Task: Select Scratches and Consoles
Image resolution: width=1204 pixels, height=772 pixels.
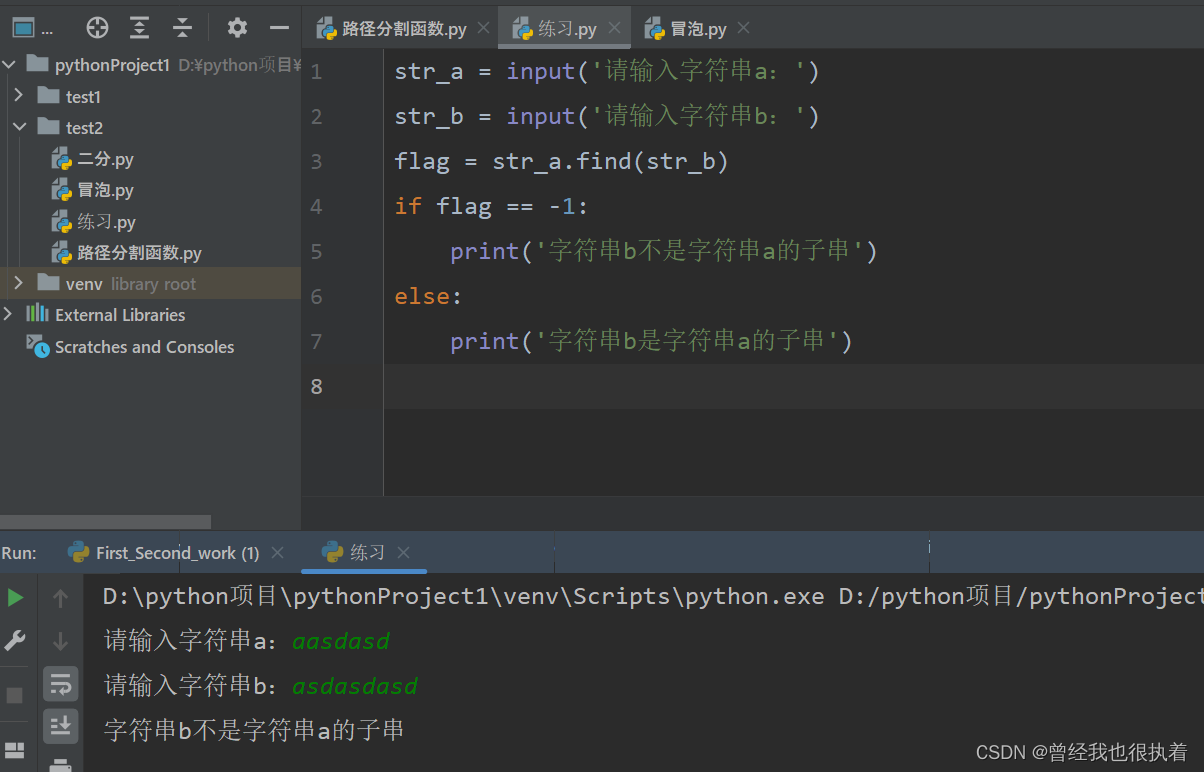Action: tap(144, 347)
